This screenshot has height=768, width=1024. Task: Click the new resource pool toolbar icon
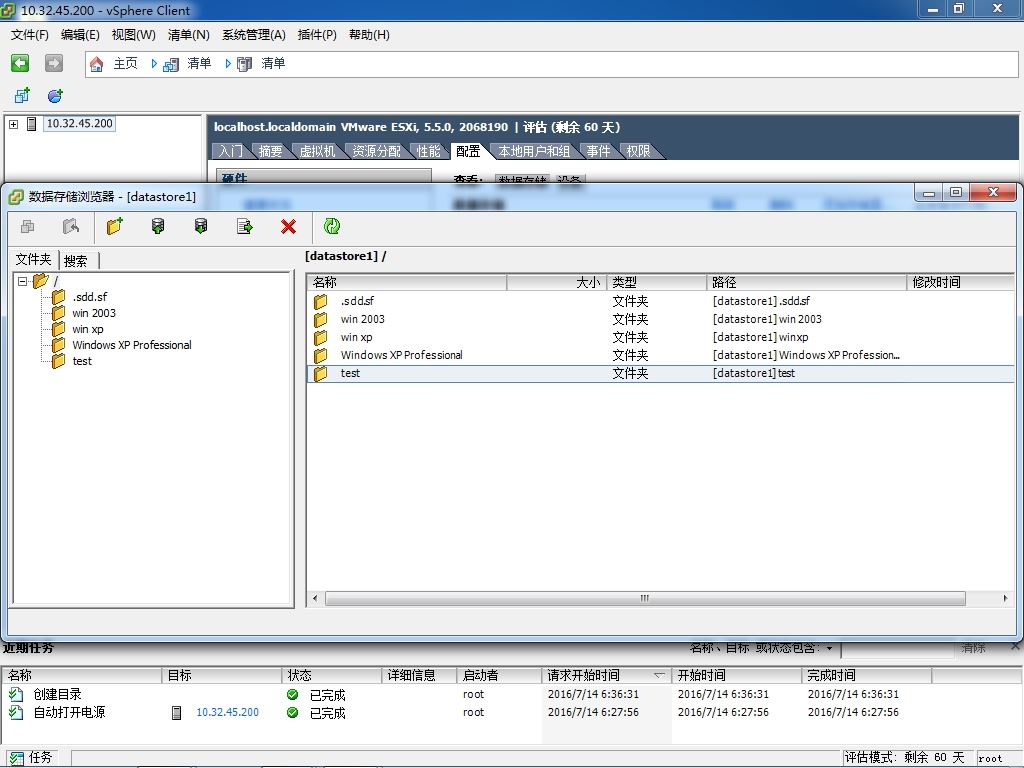pos(56,96)
